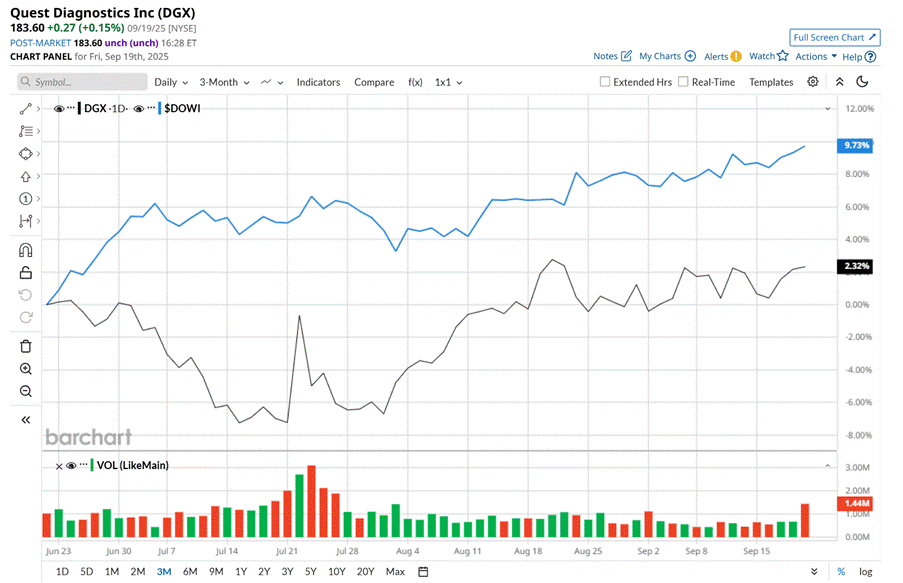Open the Fibonacci lines tool

tap(25, 131)
